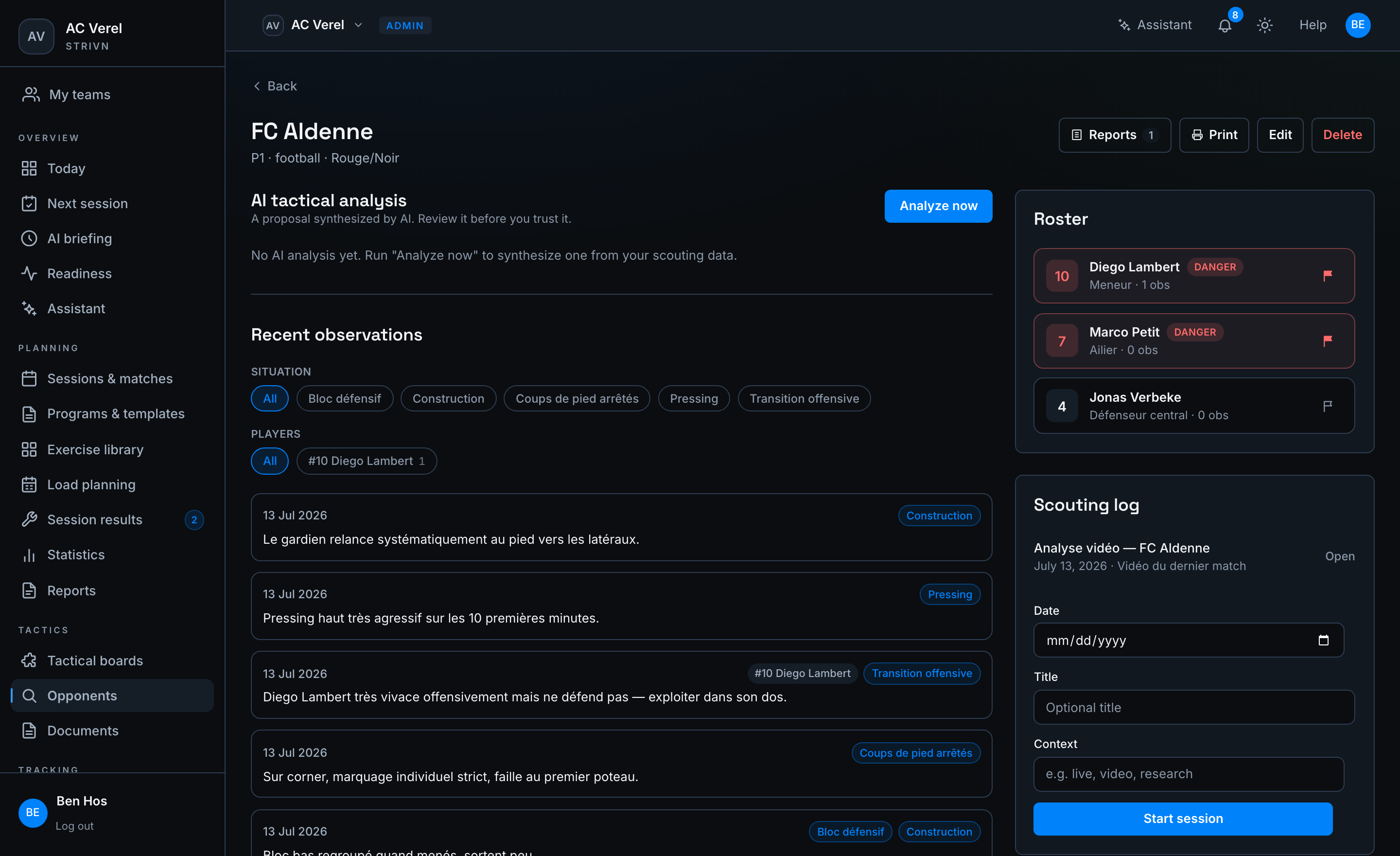
Task: Open Assistant from sidebar
Action: [x=112, y=308]
